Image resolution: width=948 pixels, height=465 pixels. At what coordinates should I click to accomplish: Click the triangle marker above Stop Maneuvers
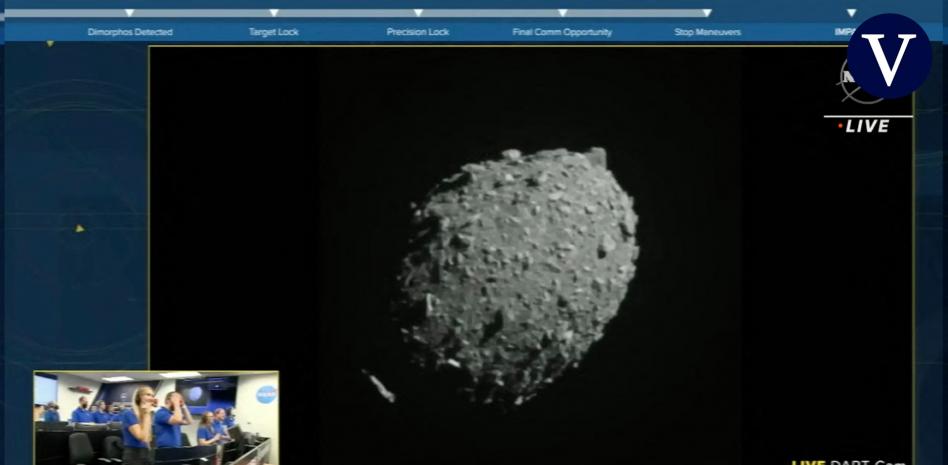tap(707, 13)
